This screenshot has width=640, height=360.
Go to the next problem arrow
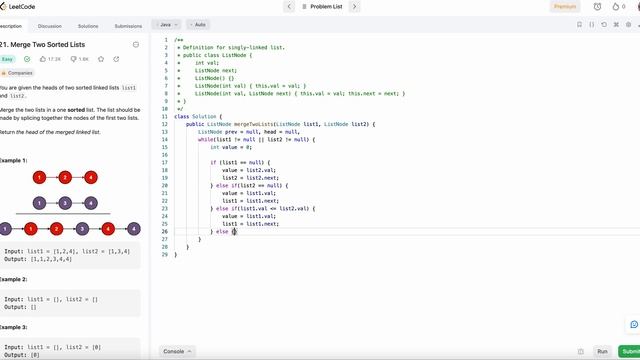coord(354,7)
